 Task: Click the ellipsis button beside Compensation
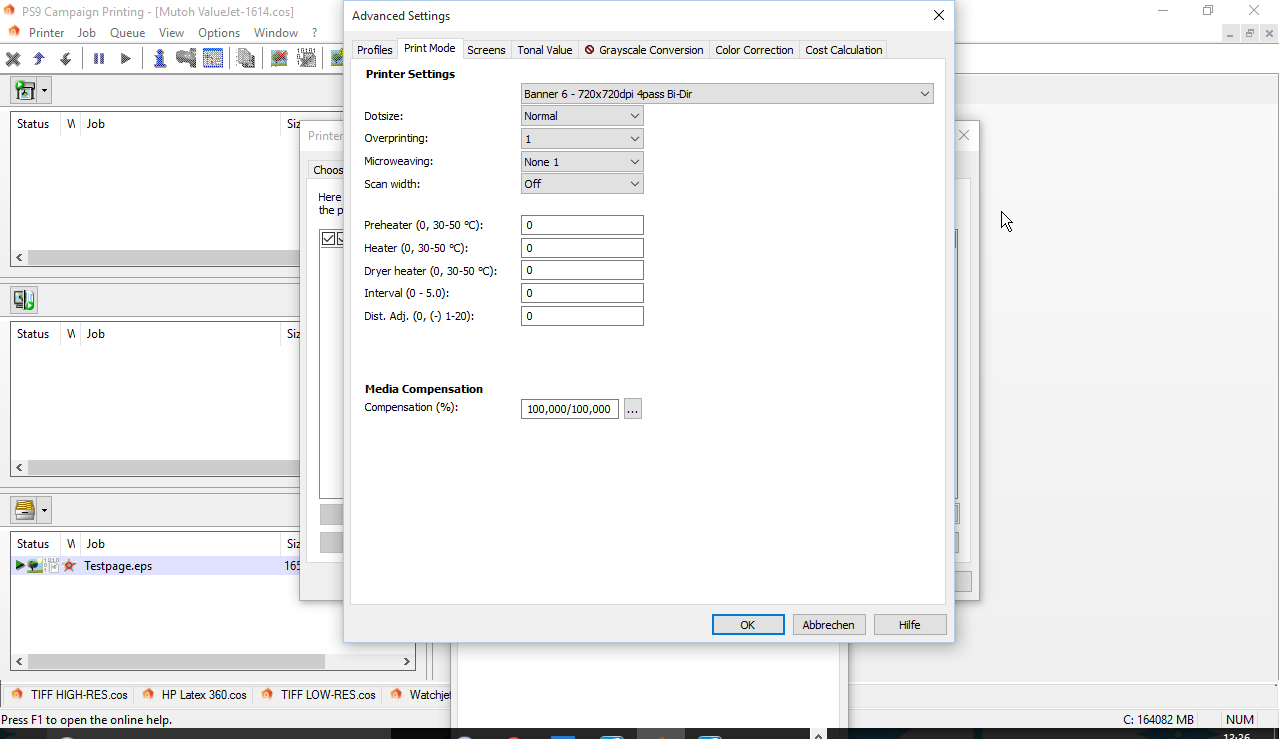[632, 409]
